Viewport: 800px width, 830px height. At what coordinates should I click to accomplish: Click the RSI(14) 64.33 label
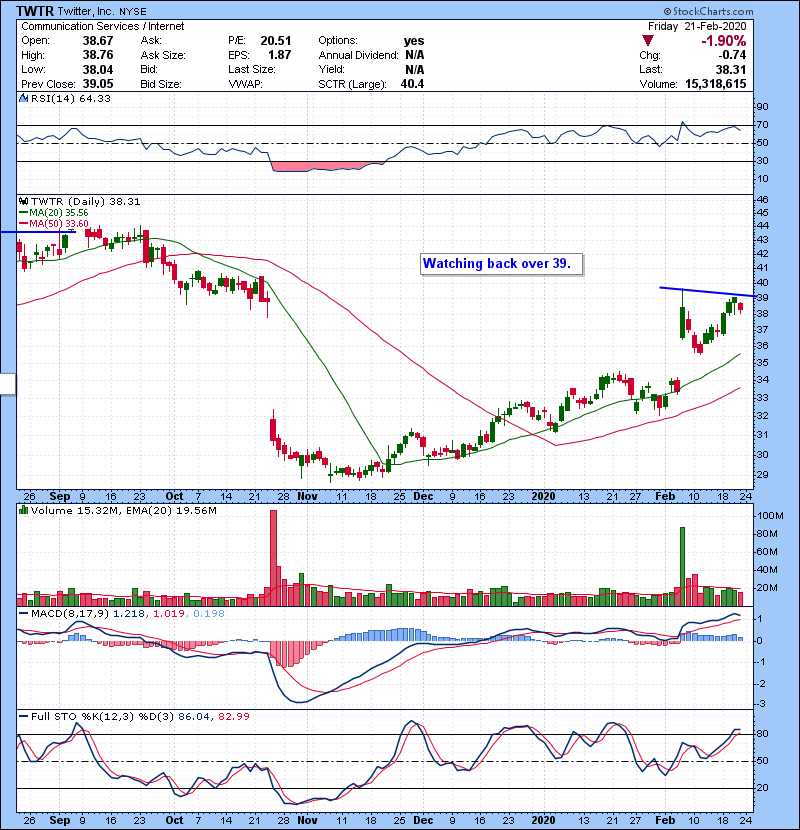click(70, 98)
